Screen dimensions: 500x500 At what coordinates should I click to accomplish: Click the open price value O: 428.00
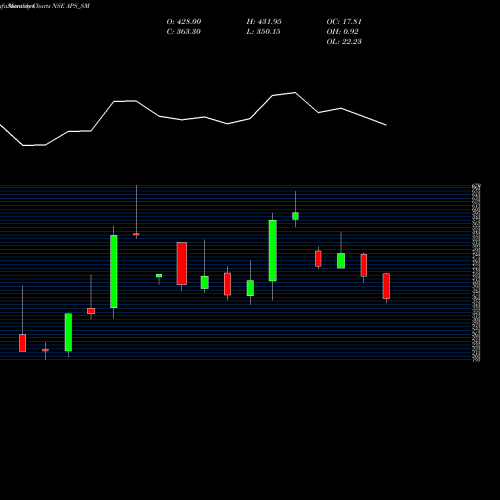tap(184, 22)
